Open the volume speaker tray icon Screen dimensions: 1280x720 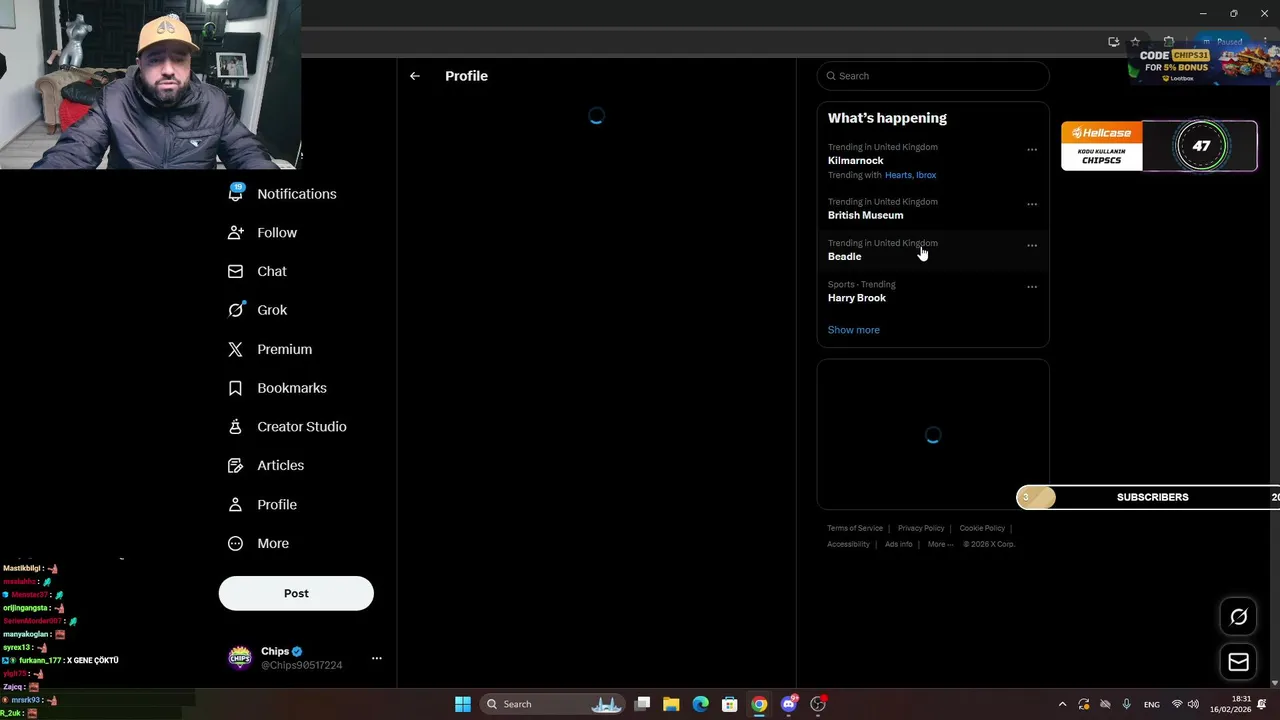coord(1193,704)
